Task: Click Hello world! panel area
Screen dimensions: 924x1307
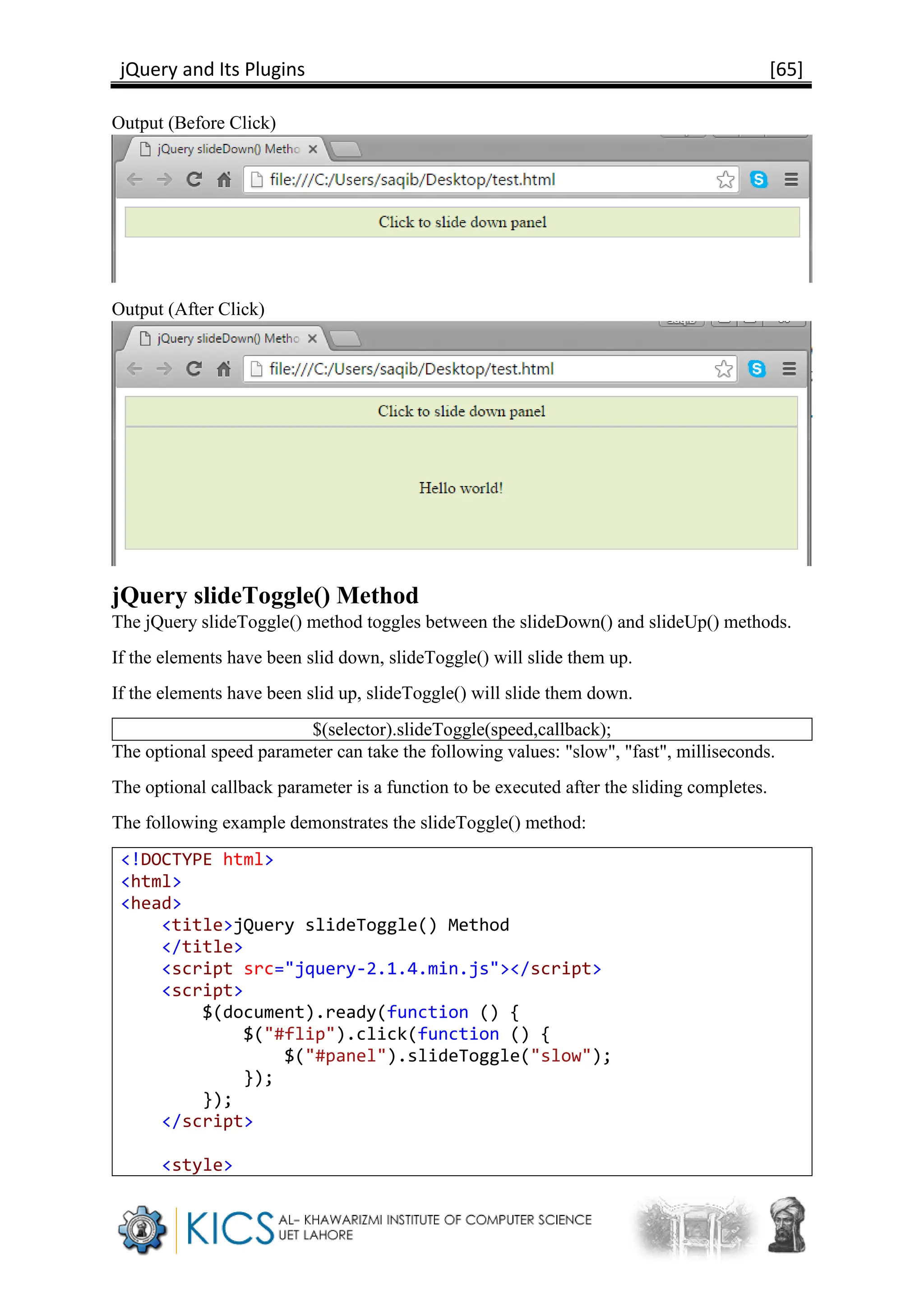Action: (x=461, y=488)
